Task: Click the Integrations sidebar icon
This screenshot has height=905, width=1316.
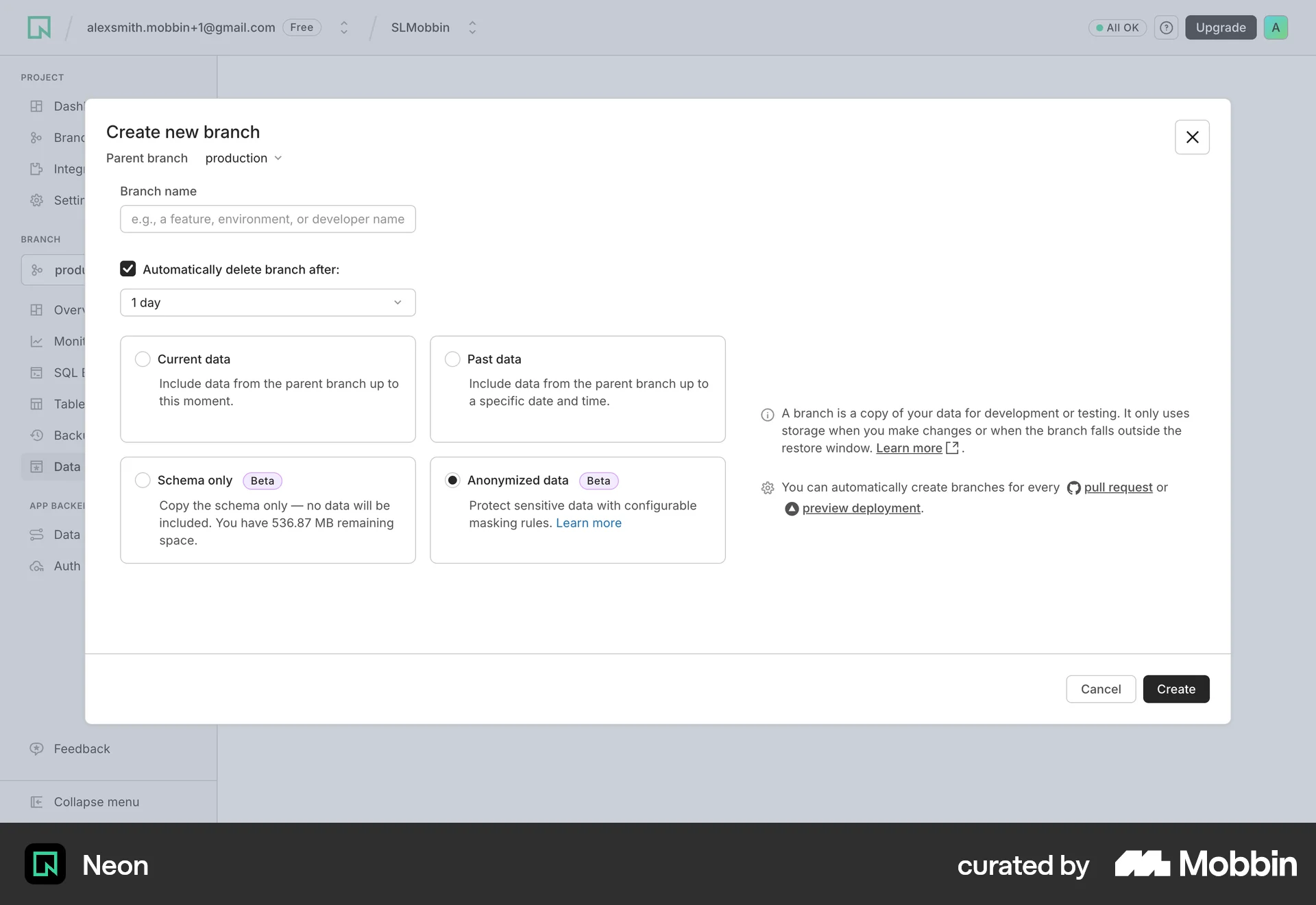Action: 36,169
